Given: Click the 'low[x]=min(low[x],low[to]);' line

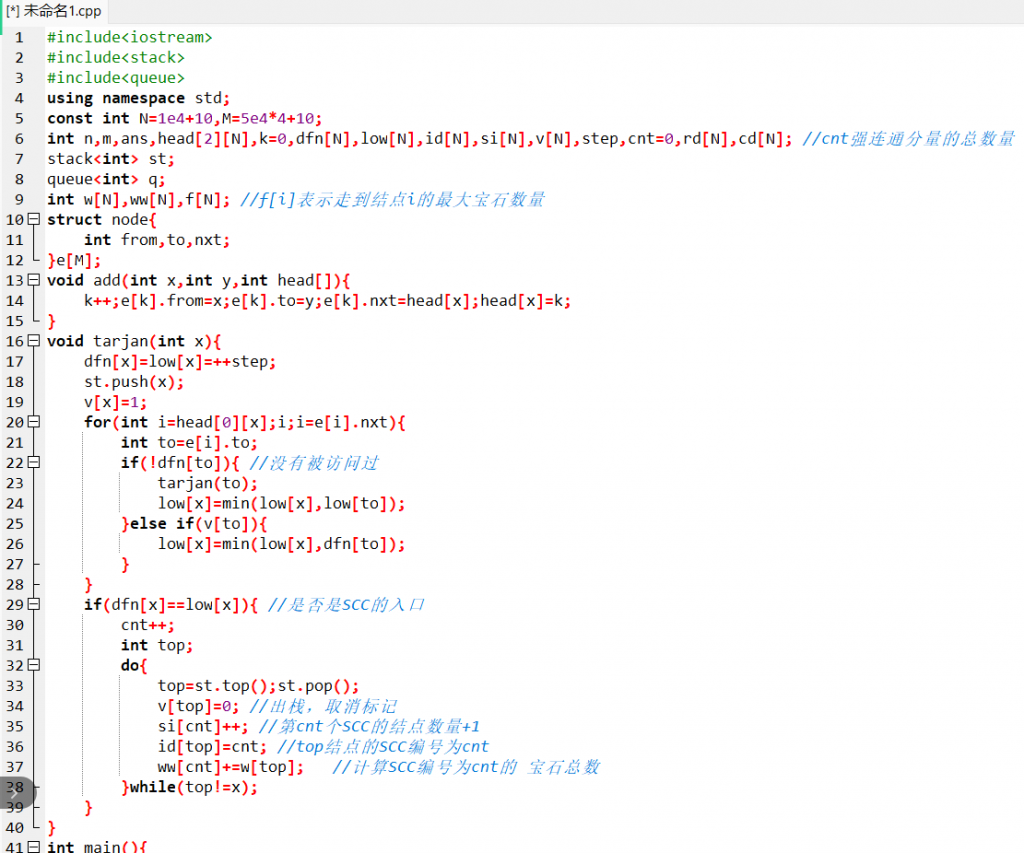Looking at the screenshot, I should click(281, 503).
